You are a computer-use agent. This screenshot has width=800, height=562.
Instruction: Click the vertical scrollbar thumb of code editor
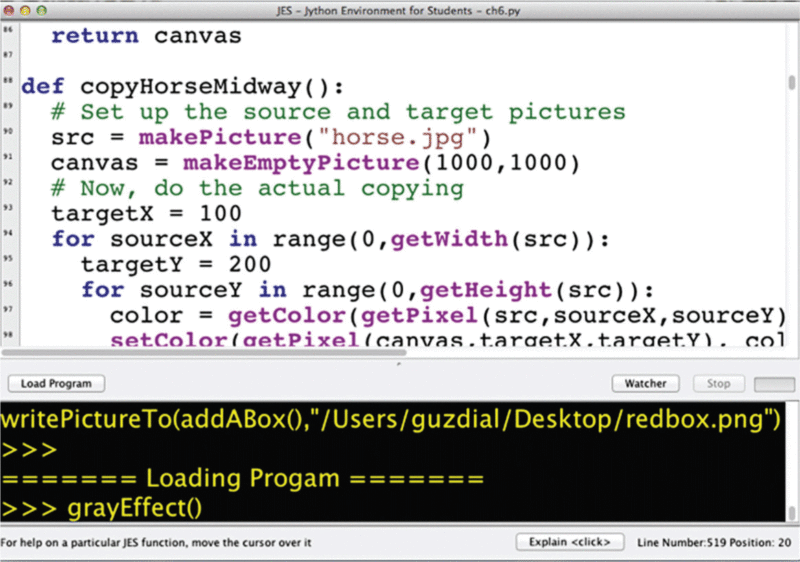click(791, 83)
